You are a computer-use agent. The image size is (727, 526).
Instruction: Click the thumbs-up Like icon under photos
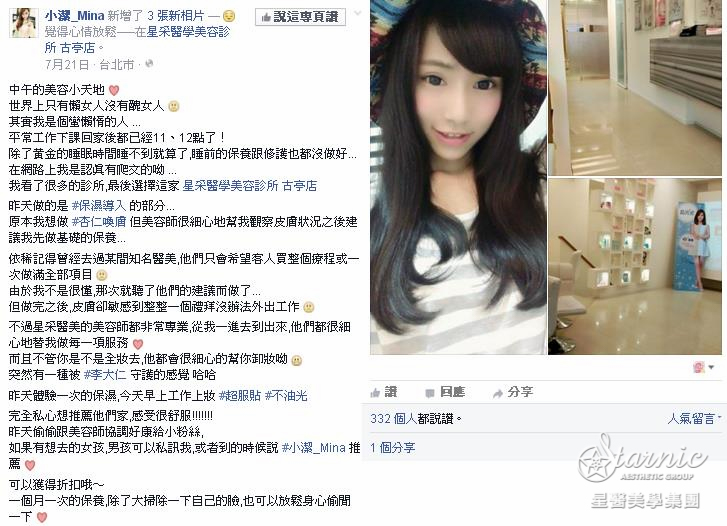tap(375, 393)
